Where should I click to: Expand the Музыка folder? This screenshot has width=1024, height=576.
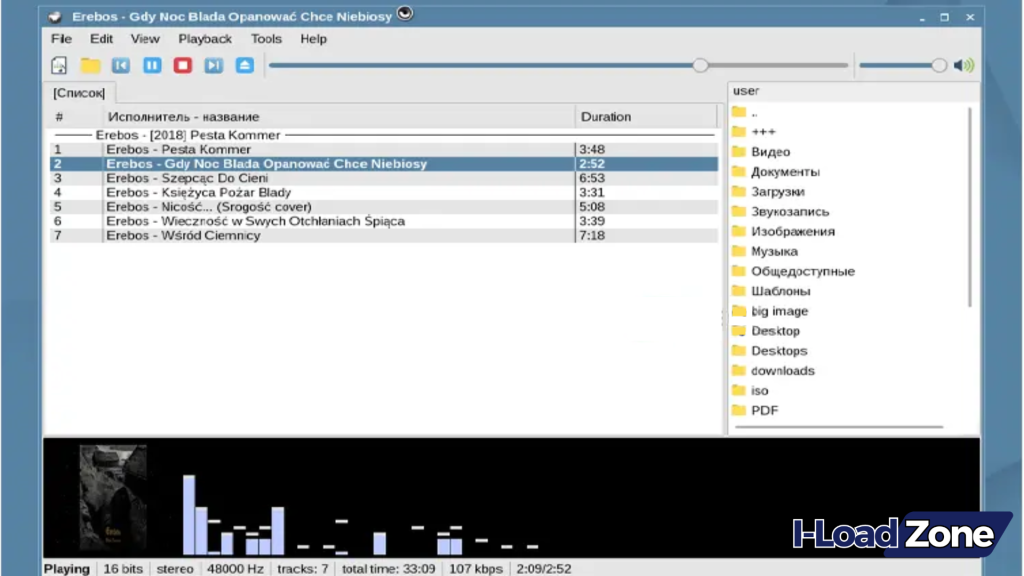(772, 251)
